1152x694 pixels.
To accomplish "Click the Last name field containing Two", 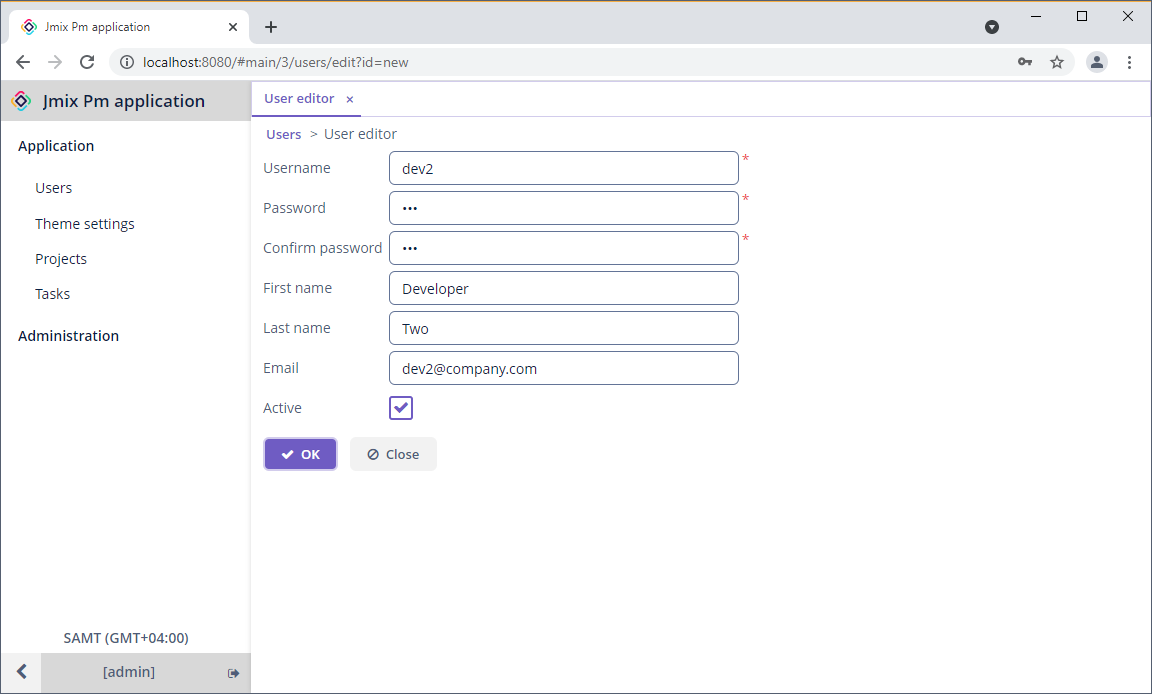I will 564,328.
